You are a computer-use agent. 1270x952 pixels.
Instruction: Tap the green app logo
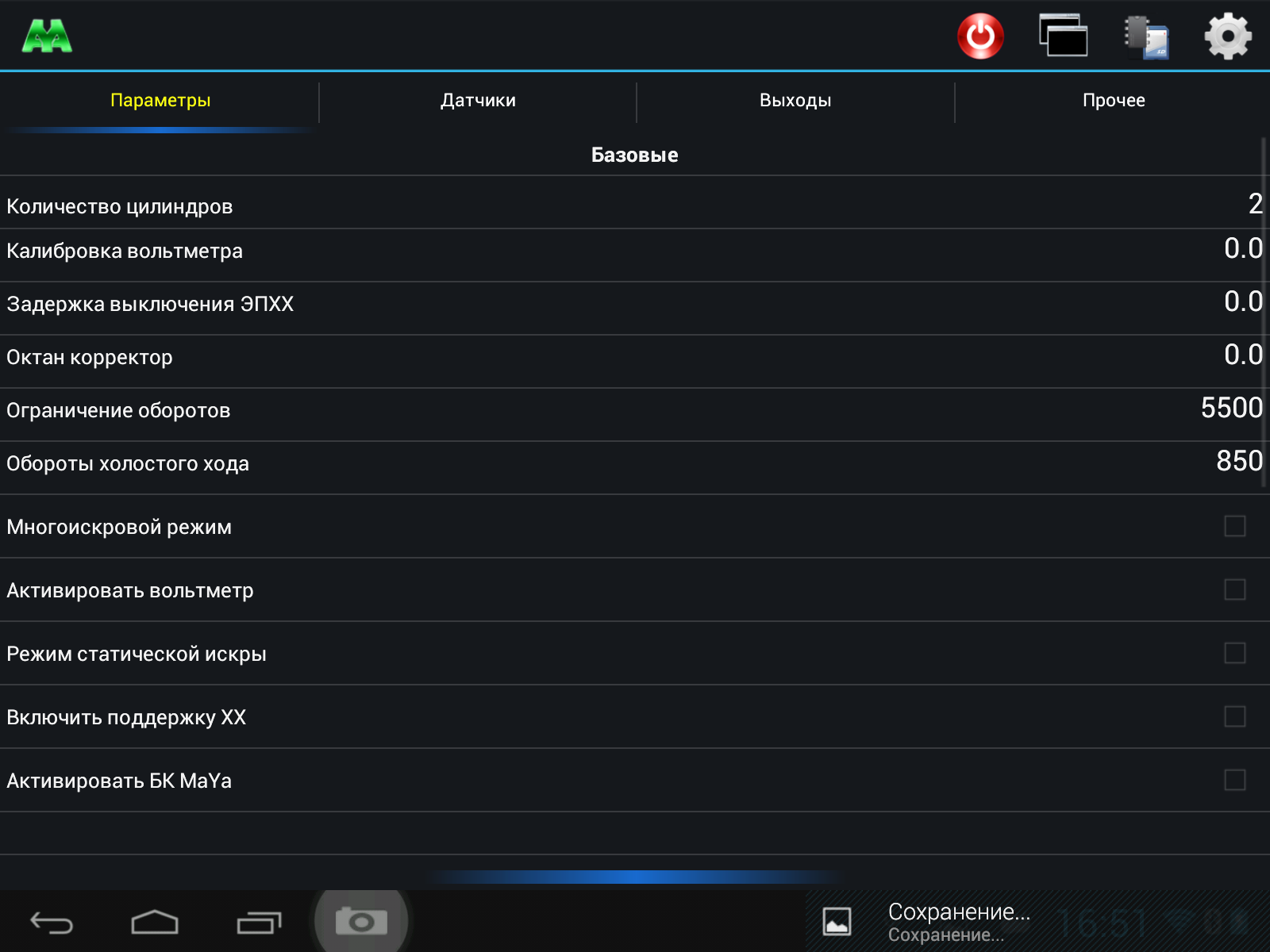[48, 36]
